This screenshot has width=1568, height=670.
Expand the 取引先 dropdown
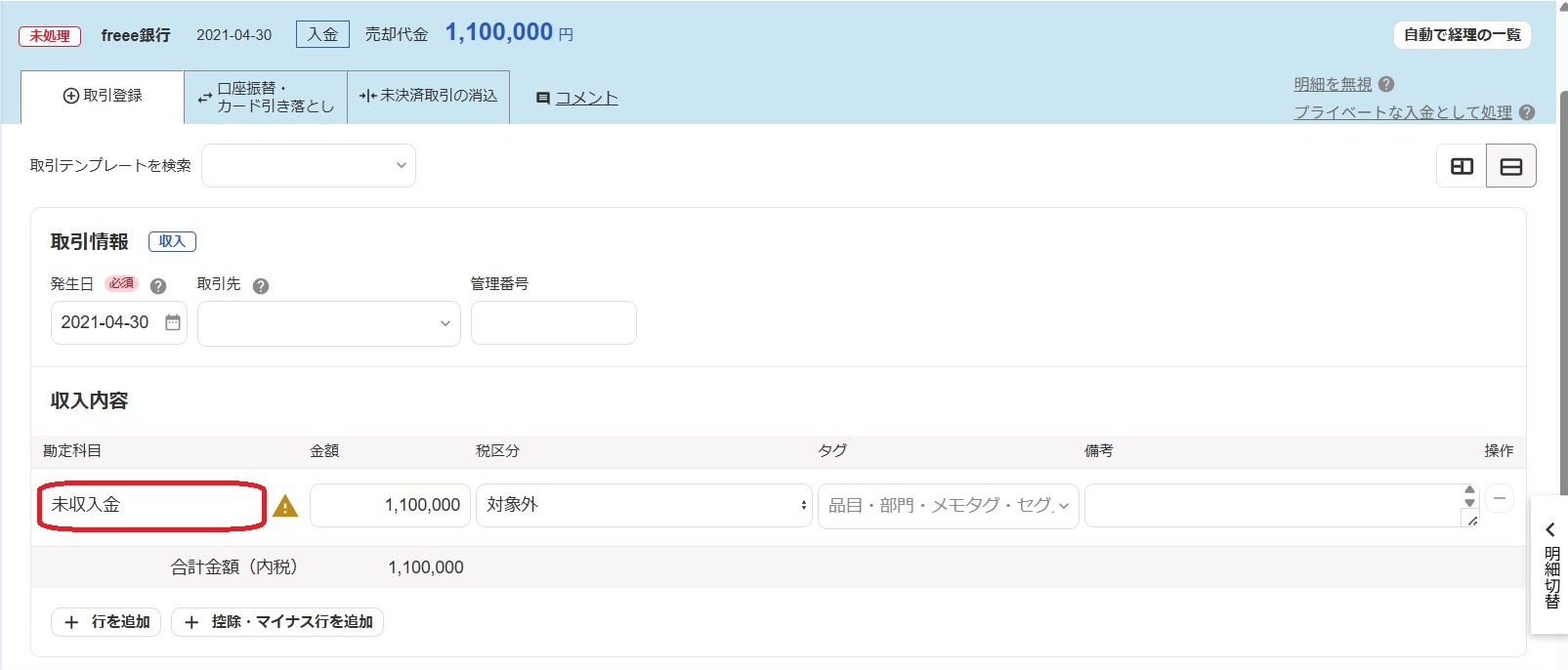(x=329, y=323)
